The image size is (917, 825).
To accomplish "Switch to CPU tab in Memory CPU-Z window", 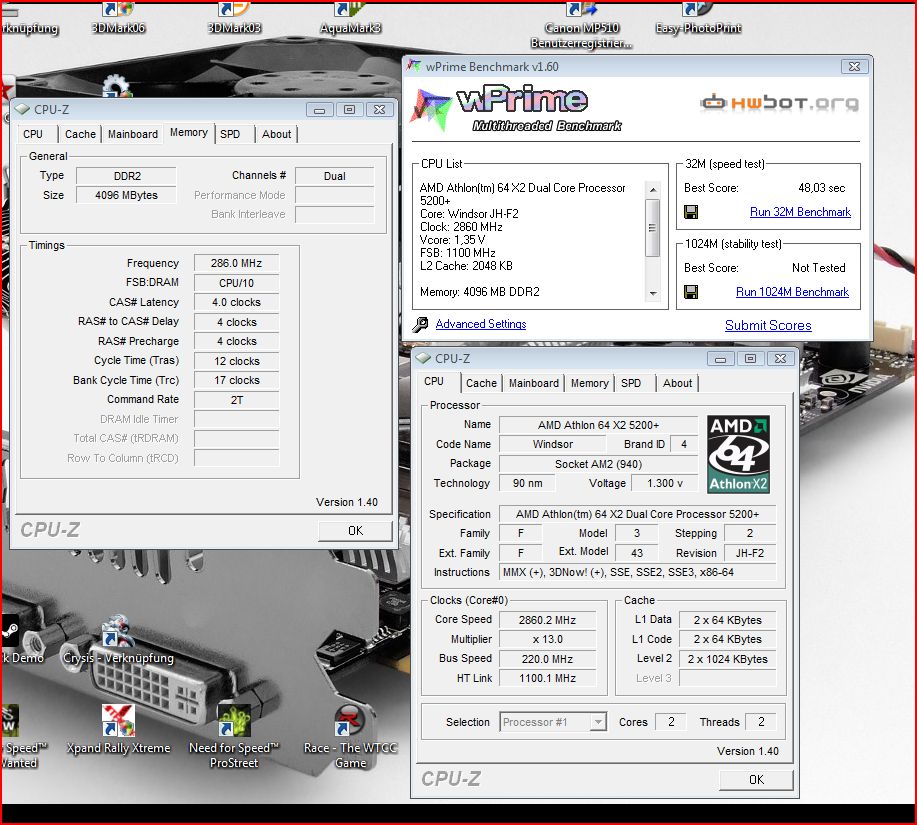I will (33, 134).
